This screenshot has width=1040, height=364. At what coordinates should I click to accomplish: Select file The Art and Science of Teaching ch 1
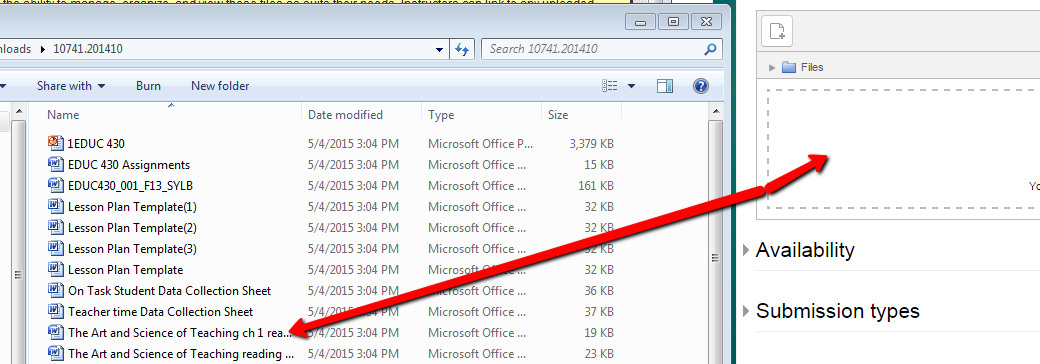(180, 333)
